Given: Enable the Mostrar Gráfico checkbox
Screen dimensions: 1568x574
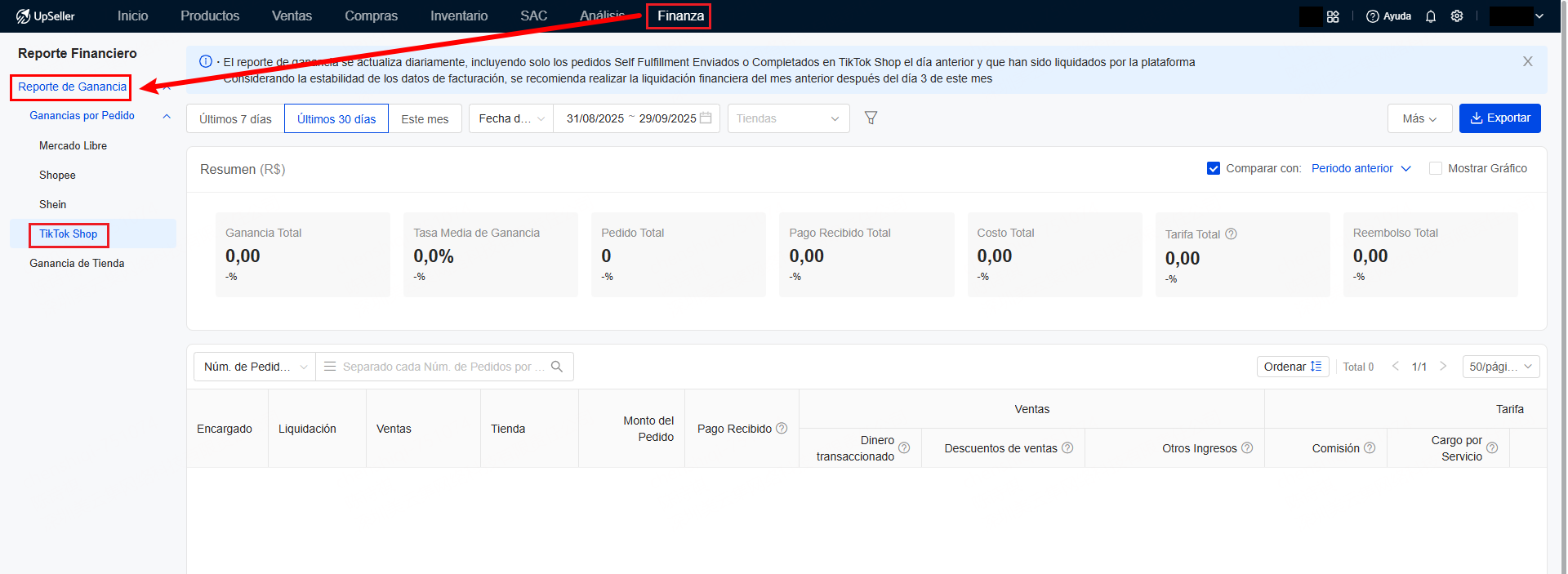Looking at the screenshot, I should pos(1435,168).
